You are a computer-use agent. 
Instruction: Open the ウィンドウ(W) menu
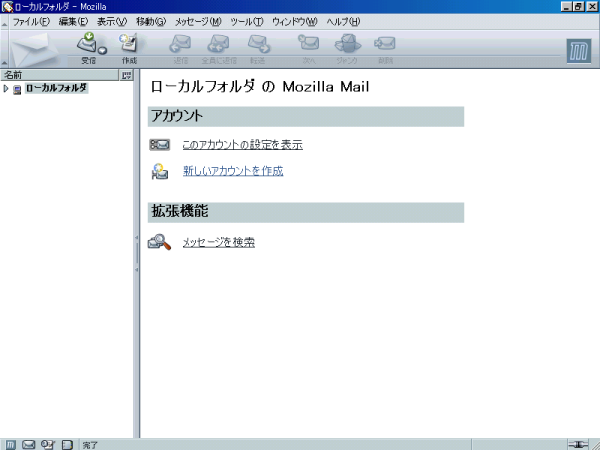[295, 22]
